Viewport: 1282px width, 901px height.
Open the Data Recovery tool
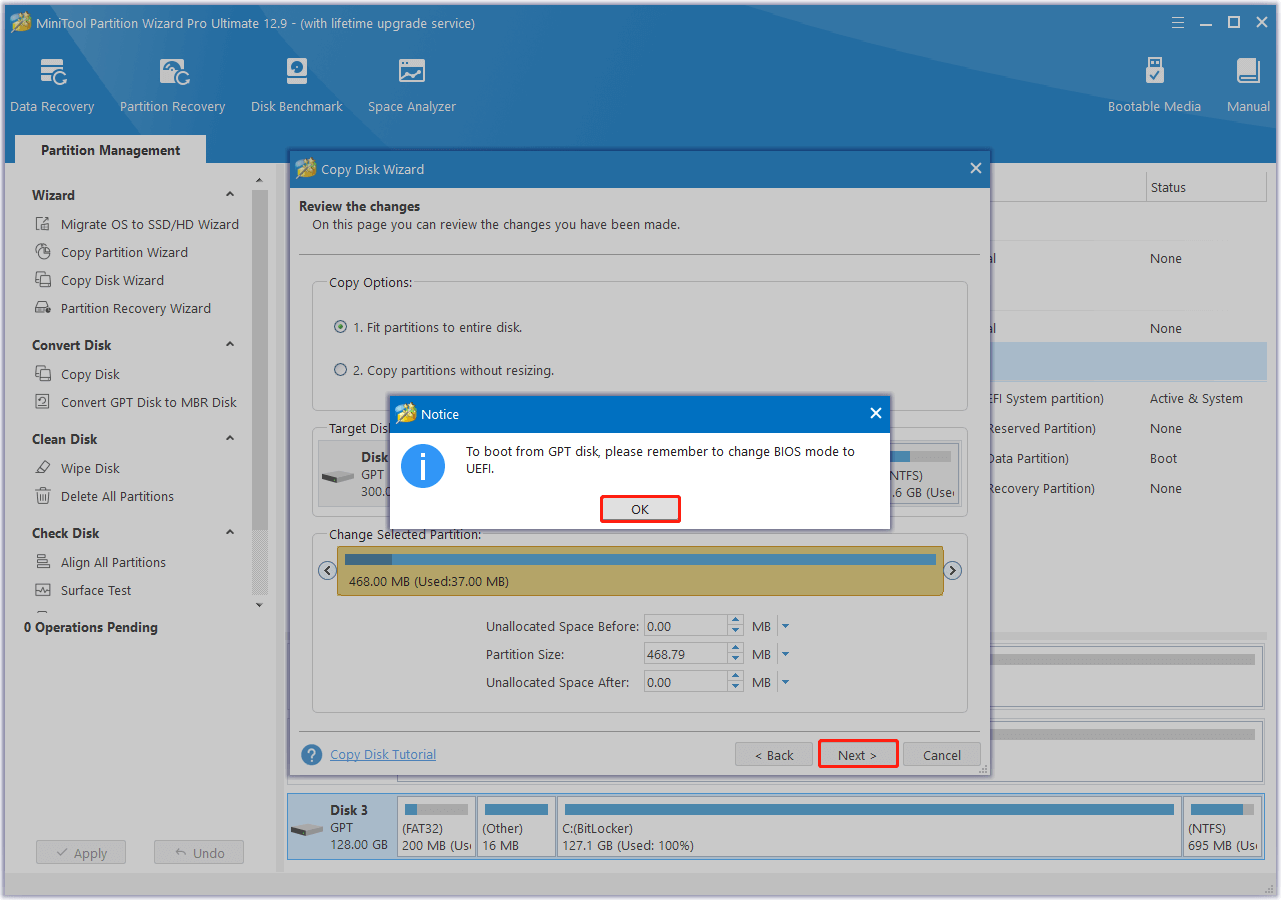tap(52, 86)
